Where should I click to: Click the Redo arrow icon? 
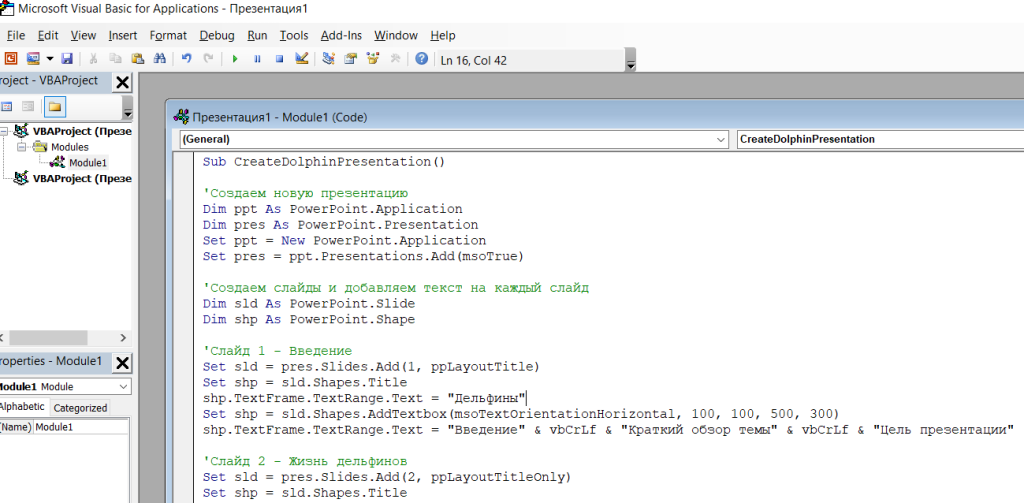click(208, 59)
